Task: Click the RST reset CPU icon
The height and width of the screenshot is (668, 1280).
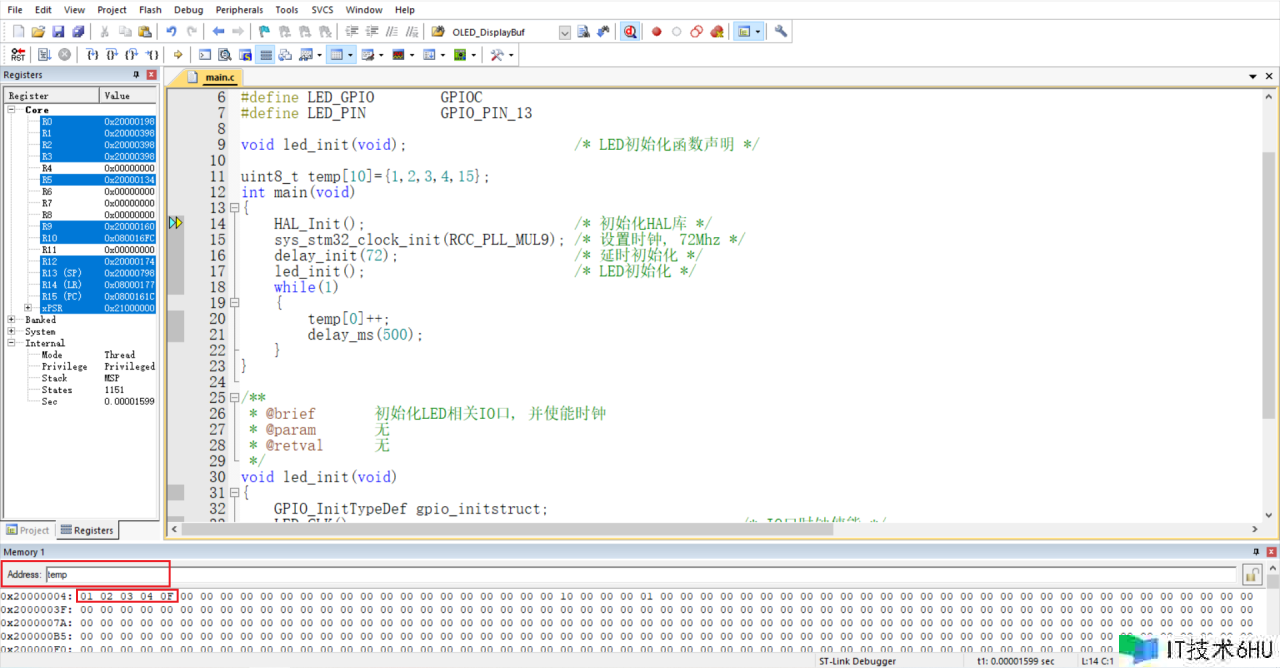Action: 18,55
